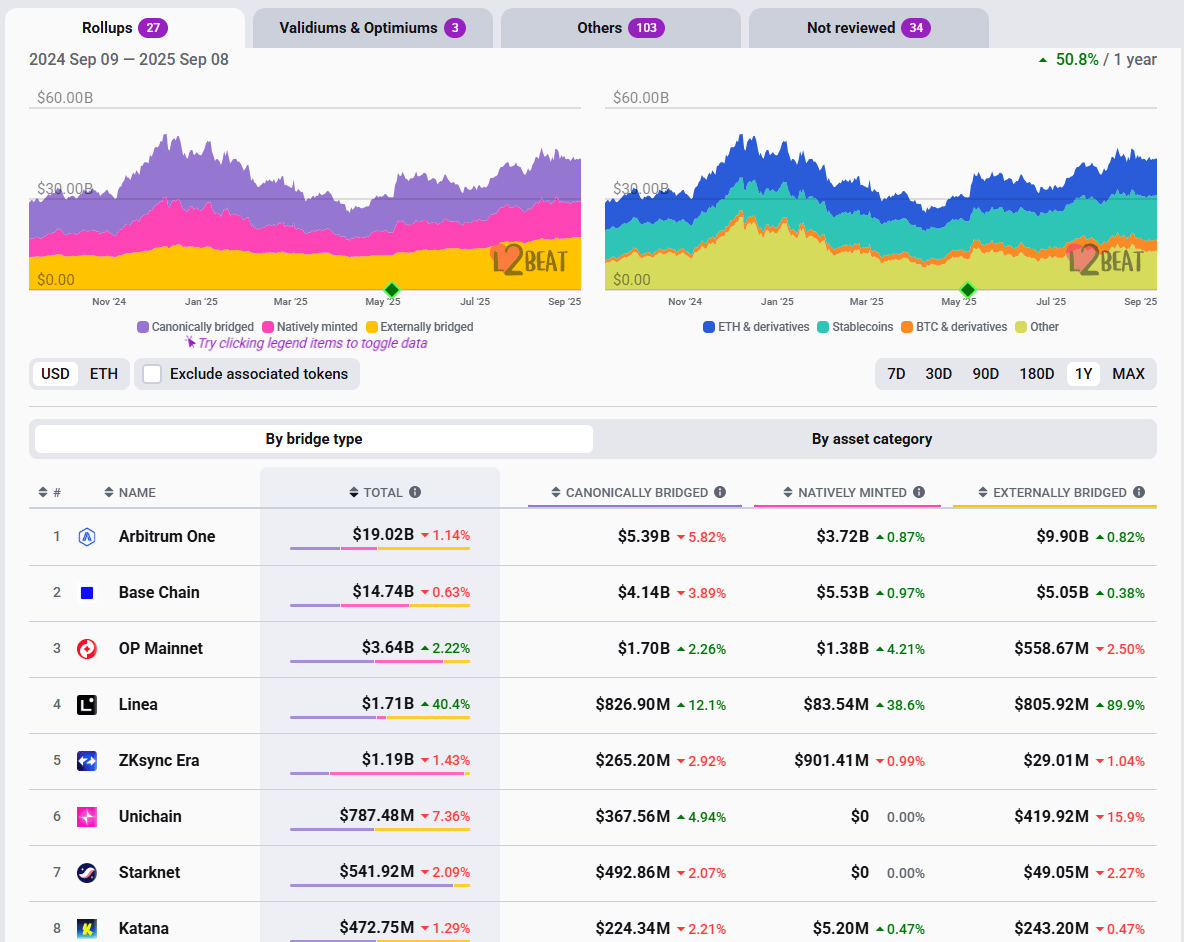Toggle Canonically bridged legend color swatch
Screen dimensions: 1184x942
click(x=143, y=327)
